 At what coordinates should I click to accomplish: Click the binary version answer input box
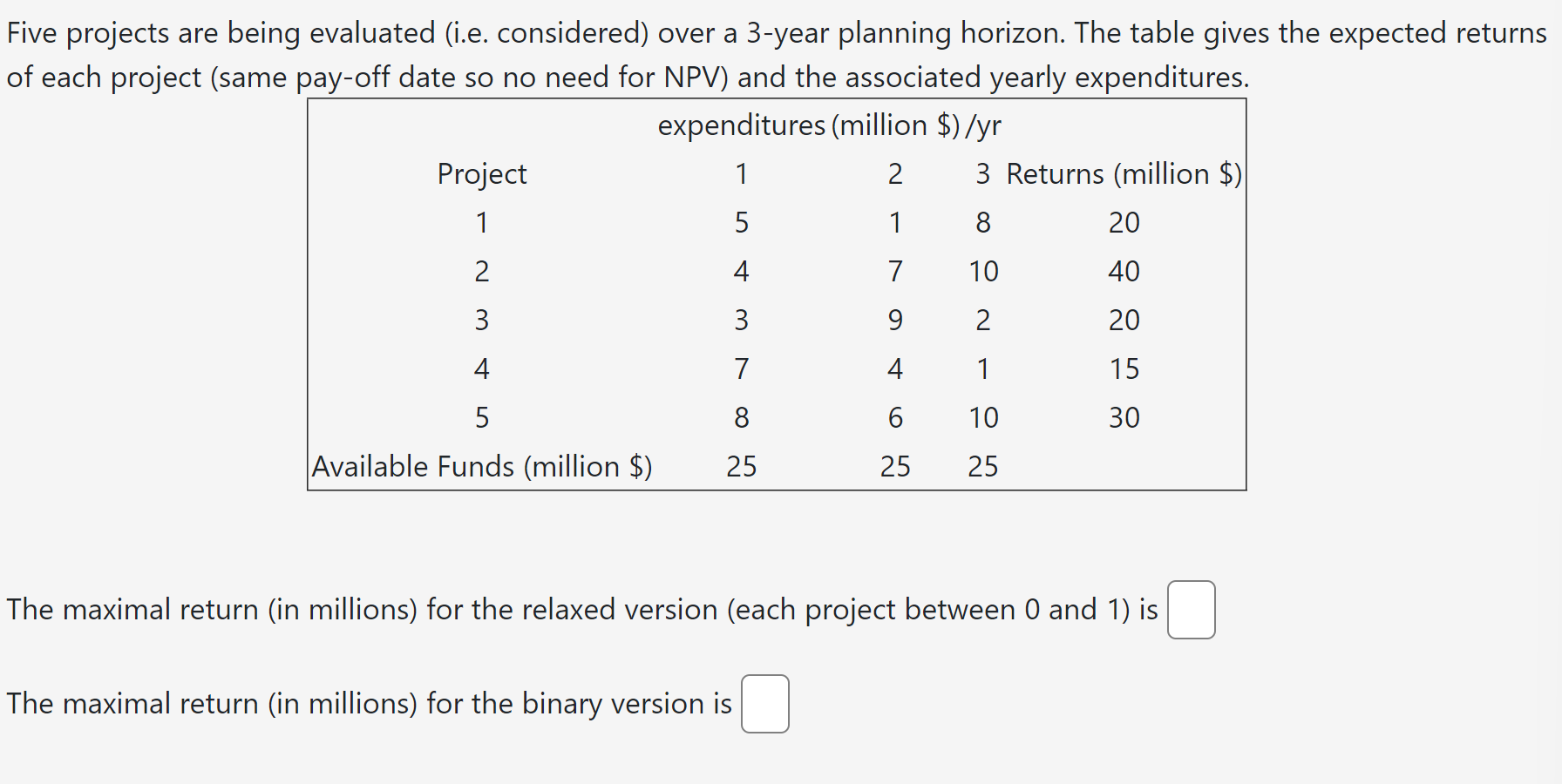764,705
